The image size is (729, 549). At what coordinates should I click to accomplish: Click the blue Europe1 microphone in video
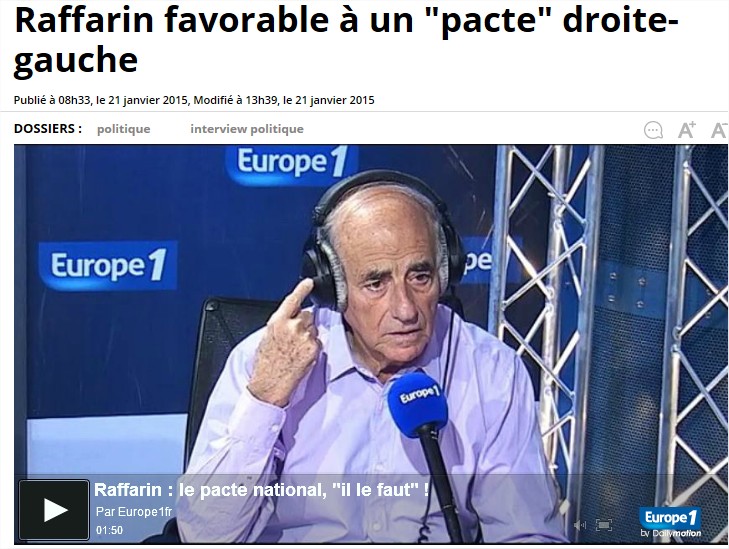pyautogui.click(x=418, y=404)
